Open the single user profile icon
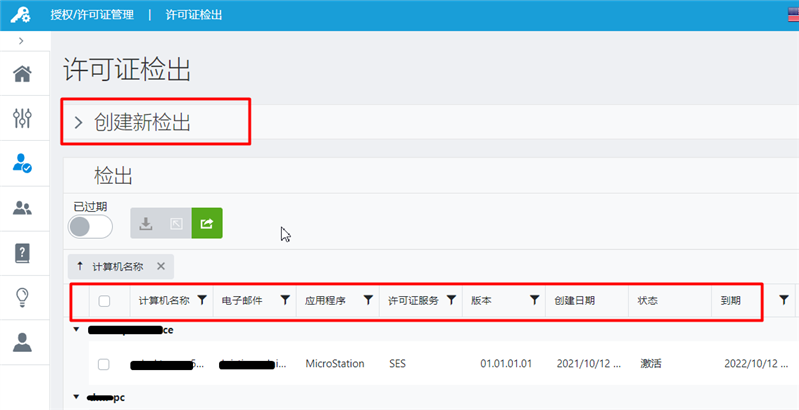Viewport: 799px width, 410px height. [22, 342]
